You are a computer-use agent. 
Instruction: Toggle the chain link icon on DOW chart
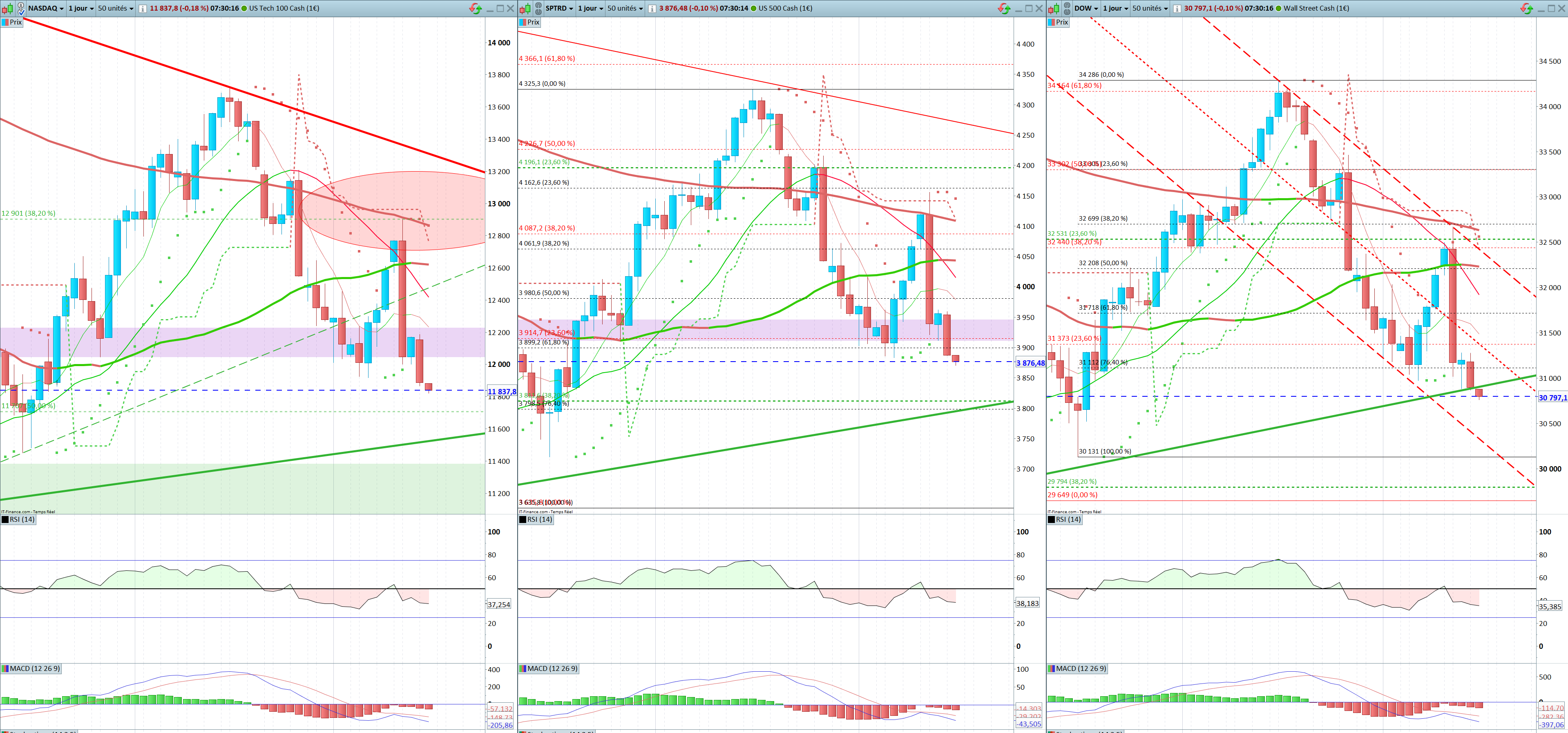point(1067,9)
